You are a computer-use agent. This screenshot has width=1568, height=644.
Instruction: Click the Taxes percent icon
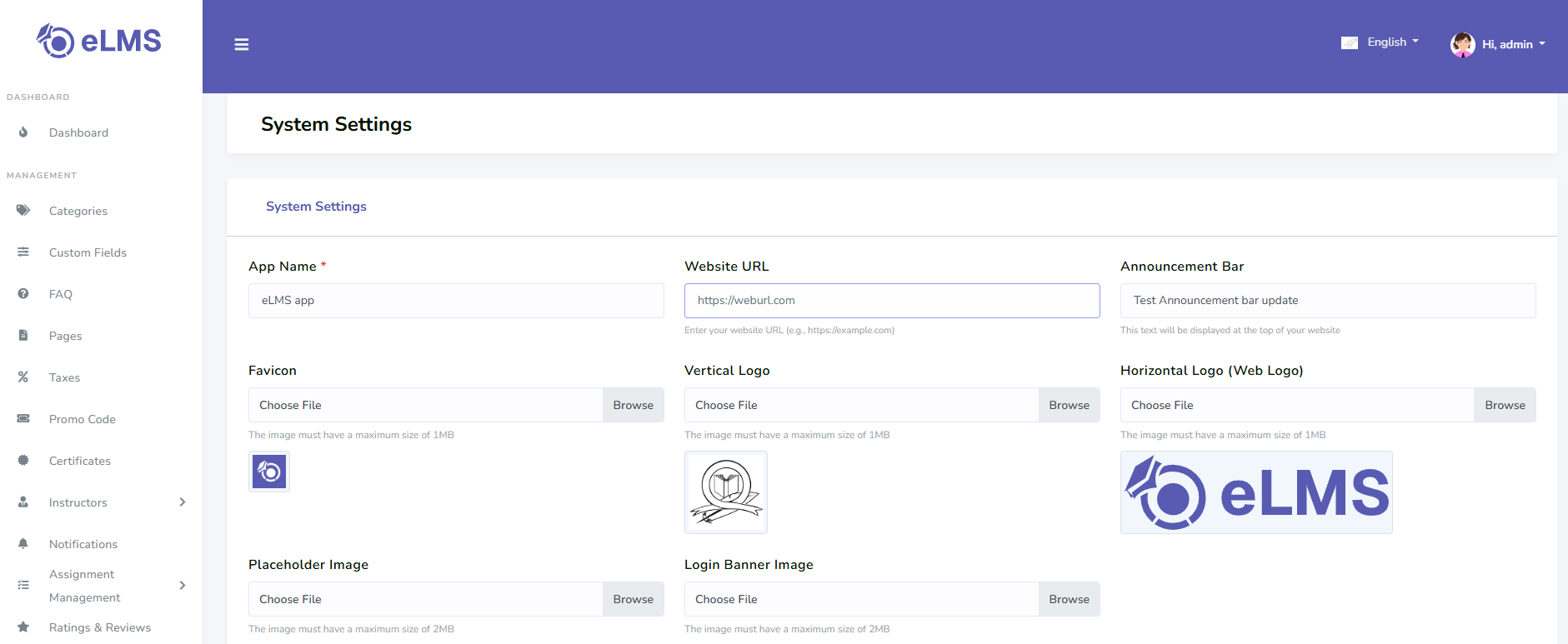coord(23,377)
